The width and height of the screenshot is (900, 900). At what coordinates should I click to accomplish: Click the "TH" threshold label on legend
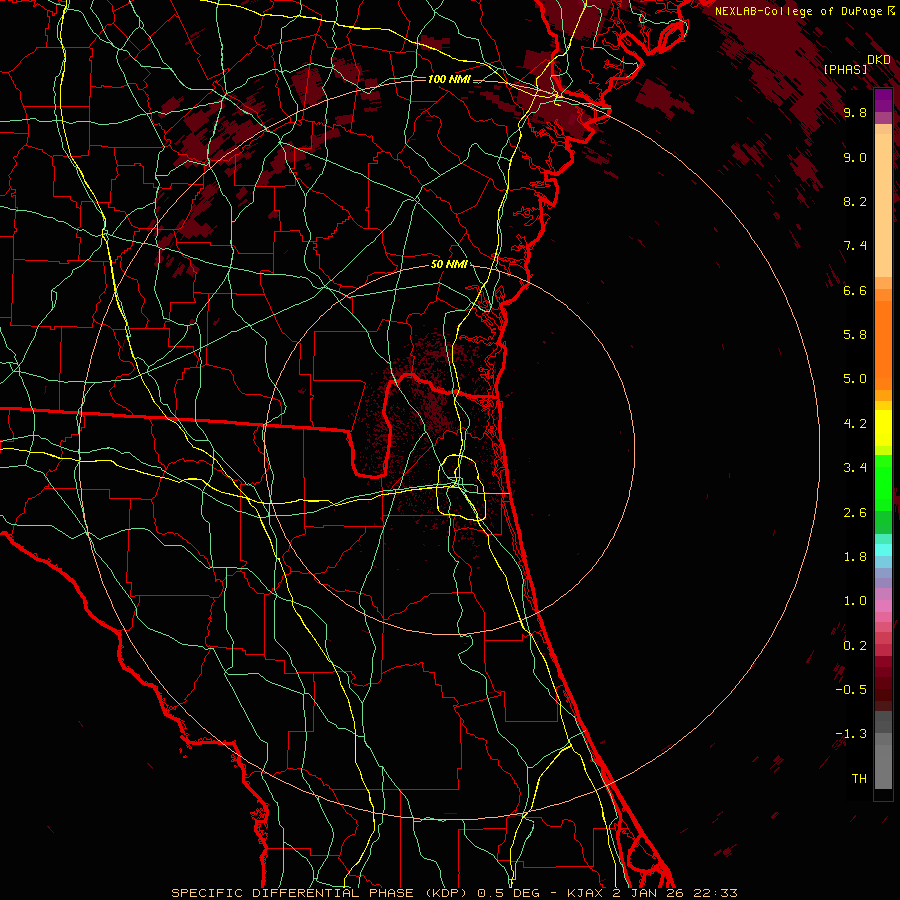tap(859, 779)
